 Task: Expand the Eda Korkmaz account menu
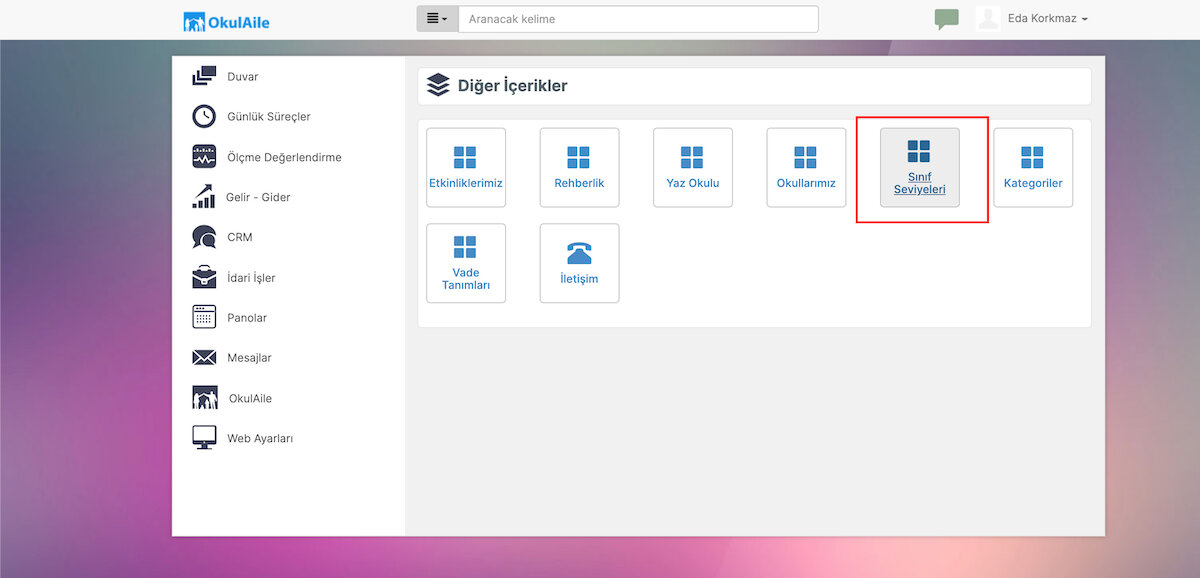1048,19
